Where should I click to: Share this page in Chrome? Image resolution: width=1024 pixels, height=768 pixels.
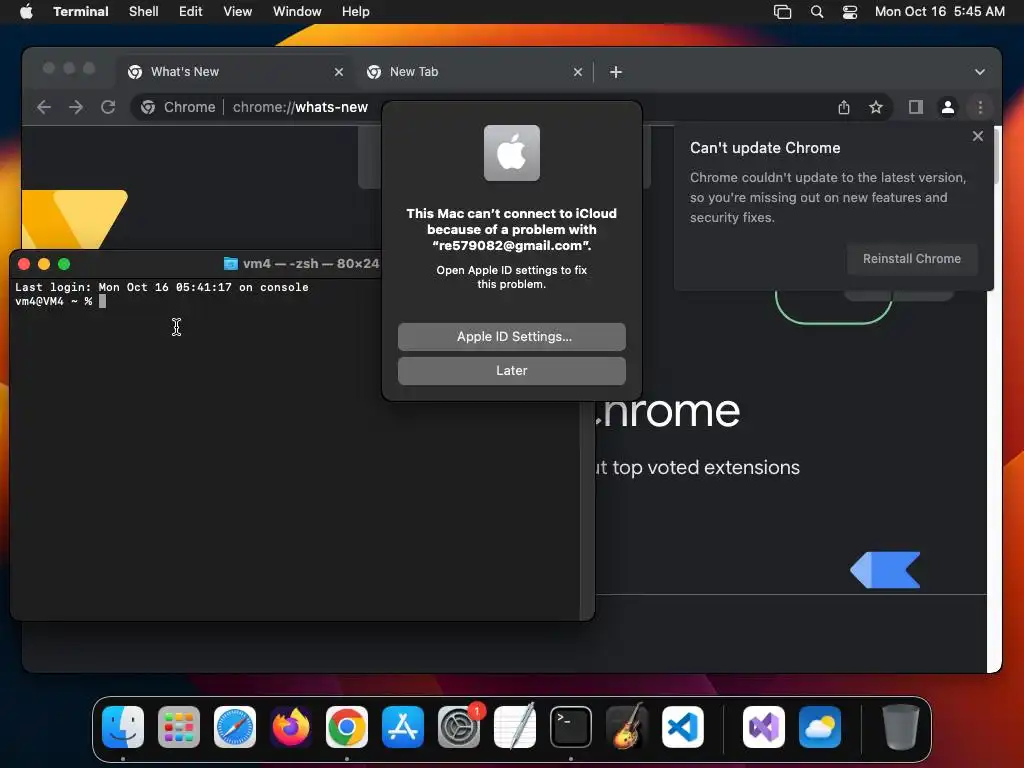(x=844, y=107)
